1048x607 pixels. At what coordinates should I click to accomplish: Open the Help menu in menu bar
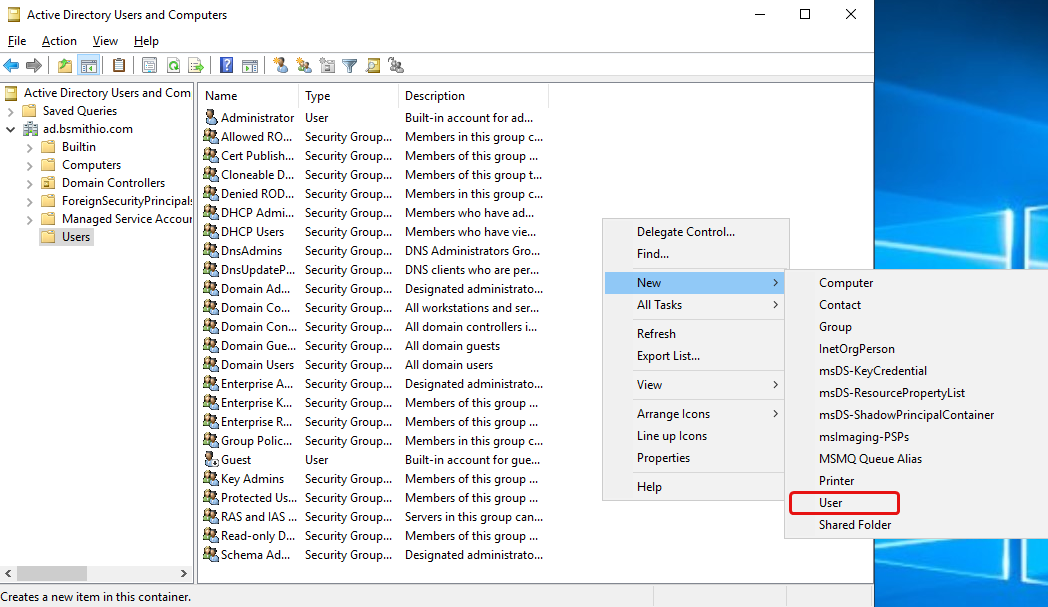[x=146, y=41]
